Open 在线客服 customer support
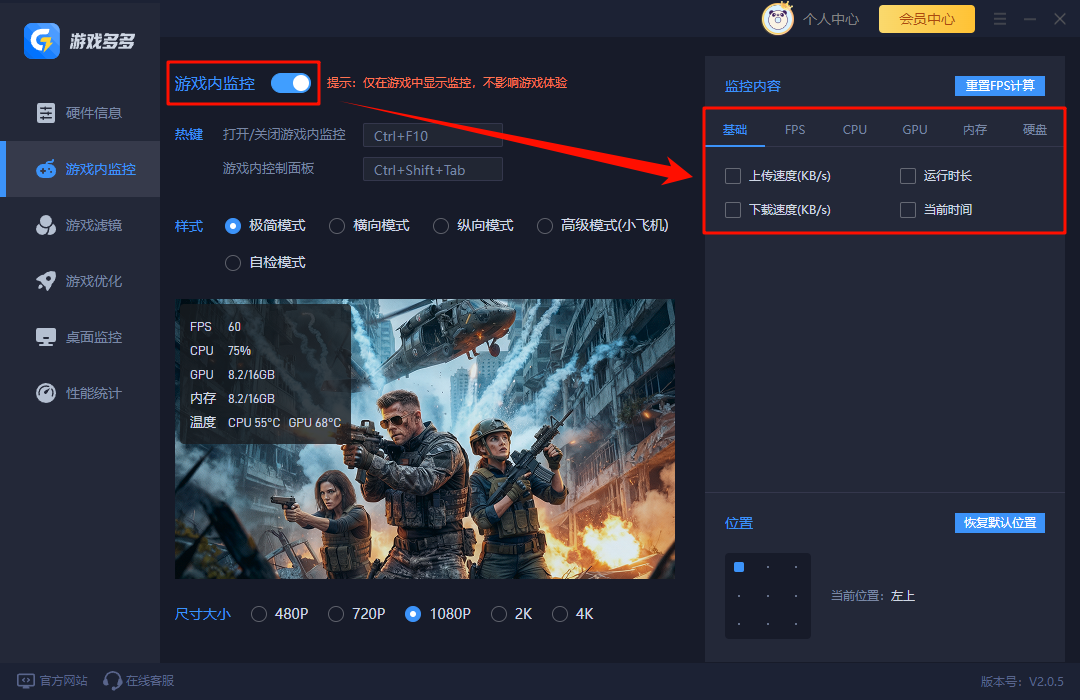 (138, 680)
